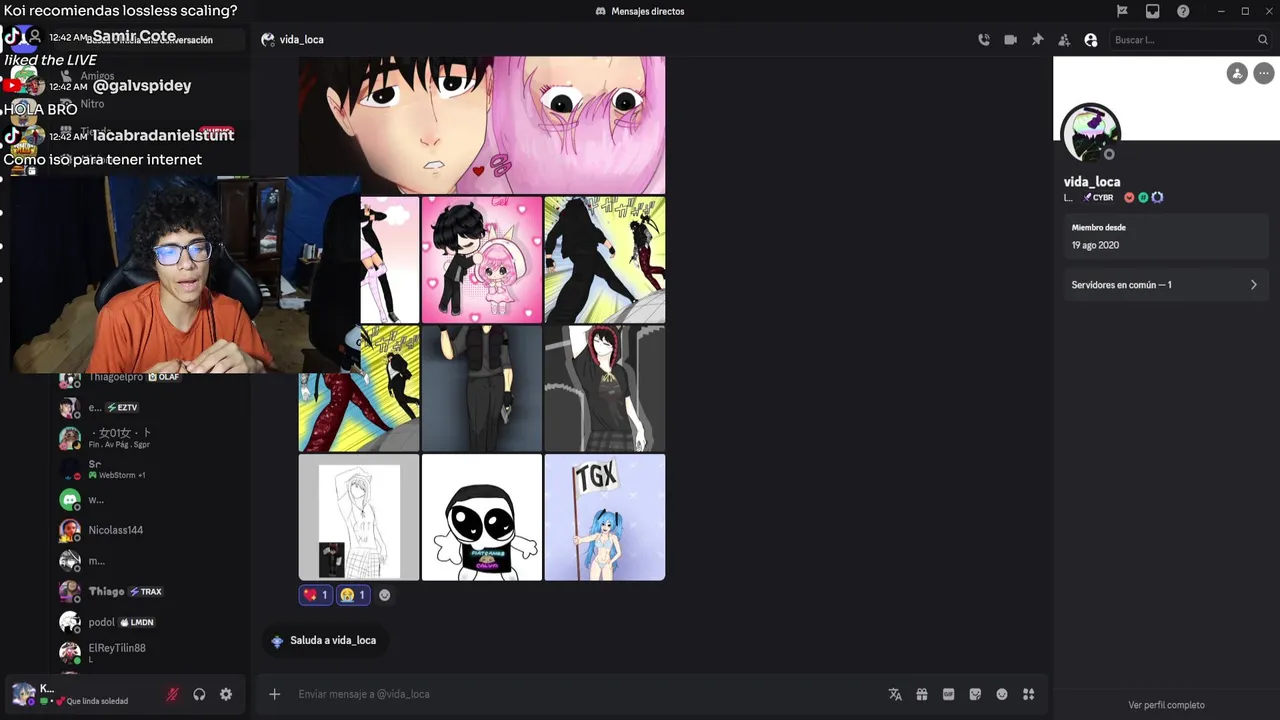Open the translate icon in message bar

click(x=895, y=694)
